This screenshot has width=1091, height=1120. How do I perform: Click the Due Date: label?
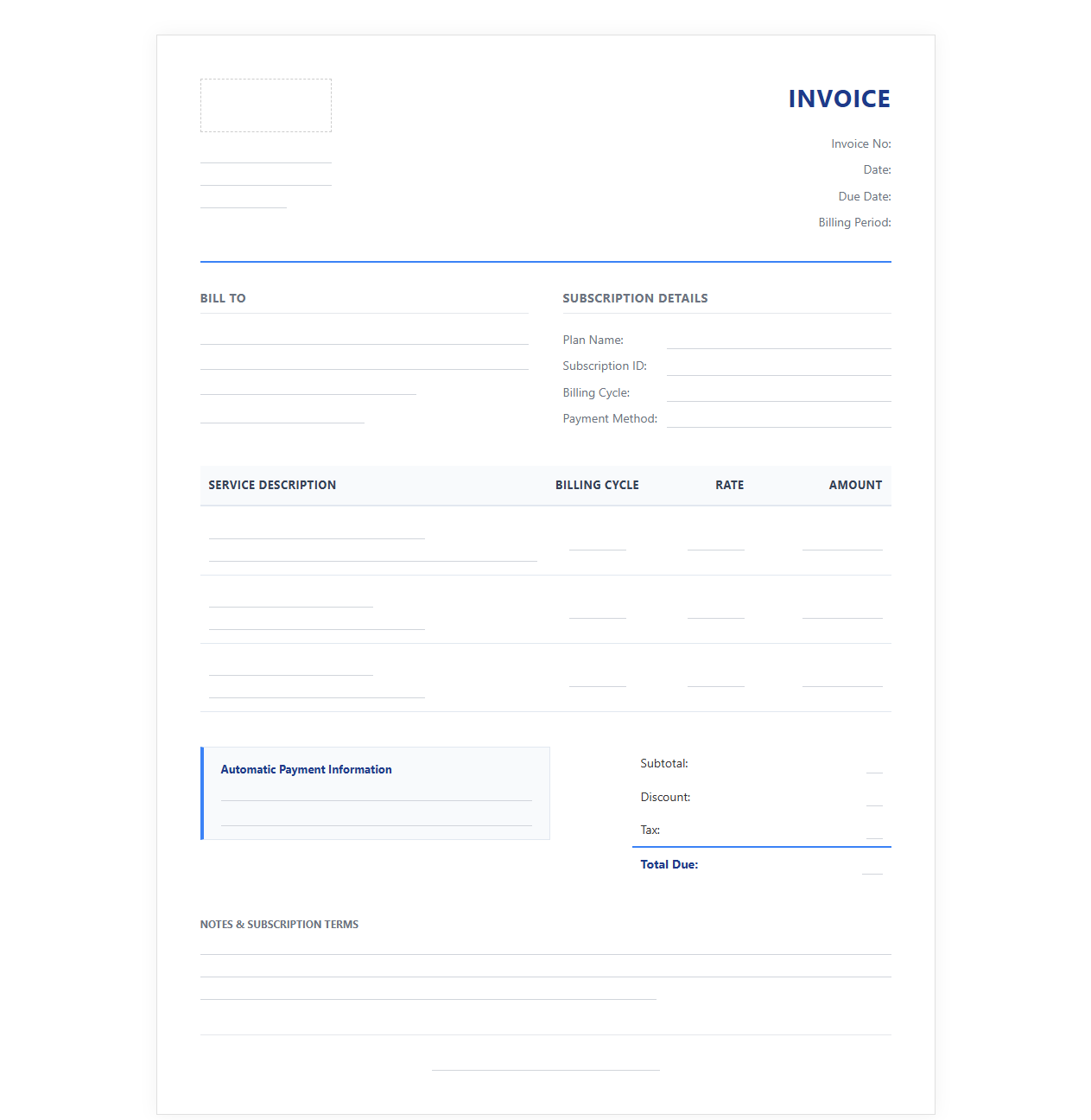pos(864,197)
